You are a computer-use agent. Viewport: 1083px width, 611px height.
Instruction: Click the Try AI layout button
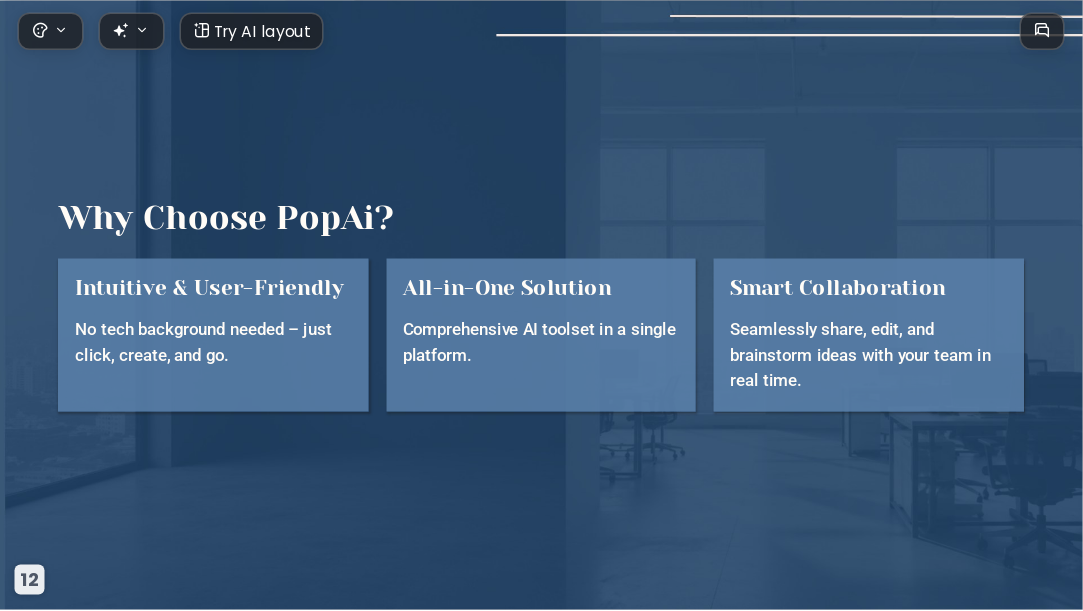251,31
